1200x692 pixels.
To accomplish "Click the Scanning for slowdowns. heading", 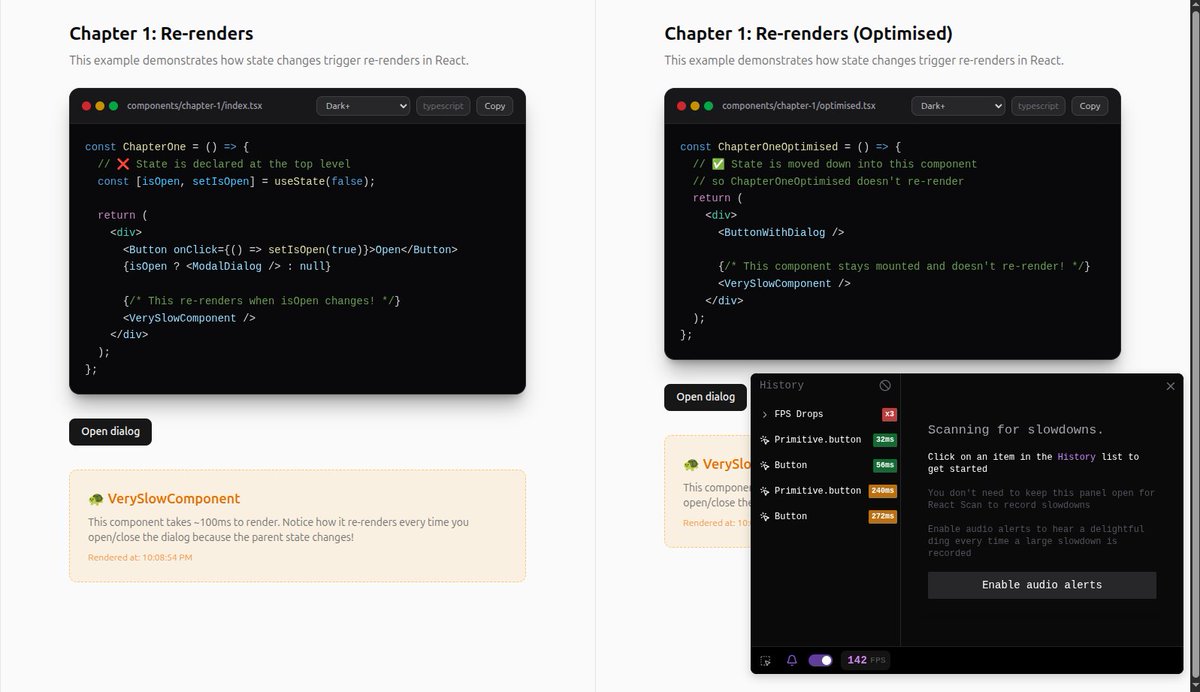I will pos(1016,430).
